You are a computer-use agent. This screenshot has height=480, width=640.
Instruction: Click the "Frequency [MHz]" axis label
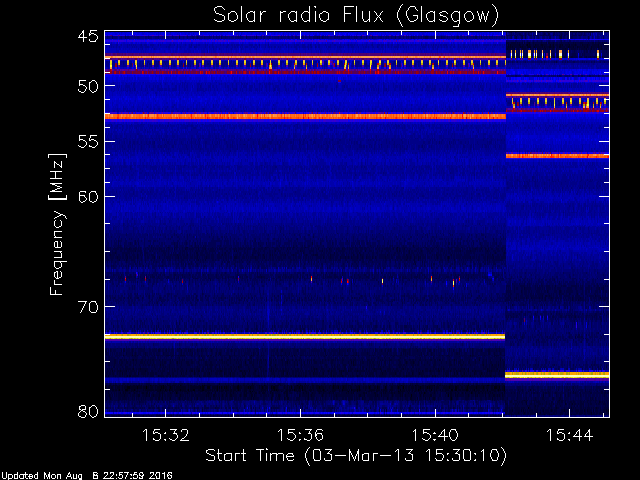58,224
